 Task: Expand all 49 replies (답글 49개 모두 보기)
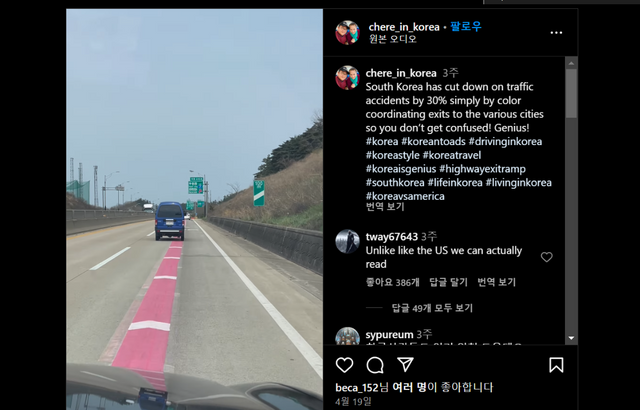[432, 308]
